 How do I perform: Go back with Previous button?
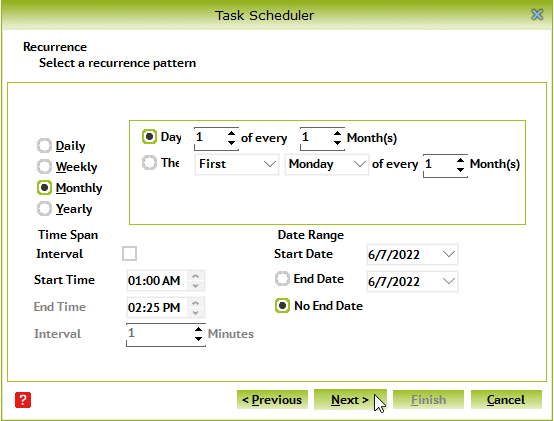click(x=272, y=399)
